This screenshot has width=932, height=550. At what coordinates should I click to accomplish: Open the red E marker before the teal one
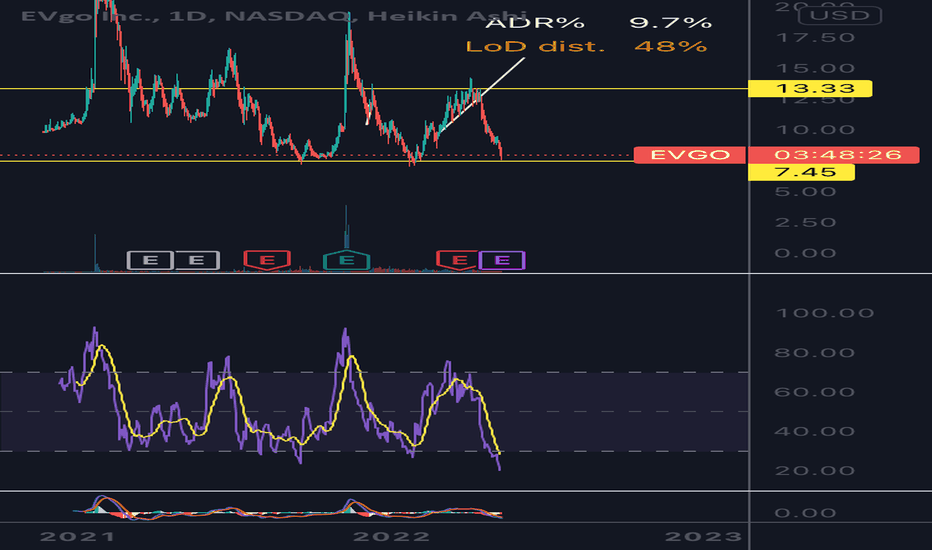pos(267,260)
